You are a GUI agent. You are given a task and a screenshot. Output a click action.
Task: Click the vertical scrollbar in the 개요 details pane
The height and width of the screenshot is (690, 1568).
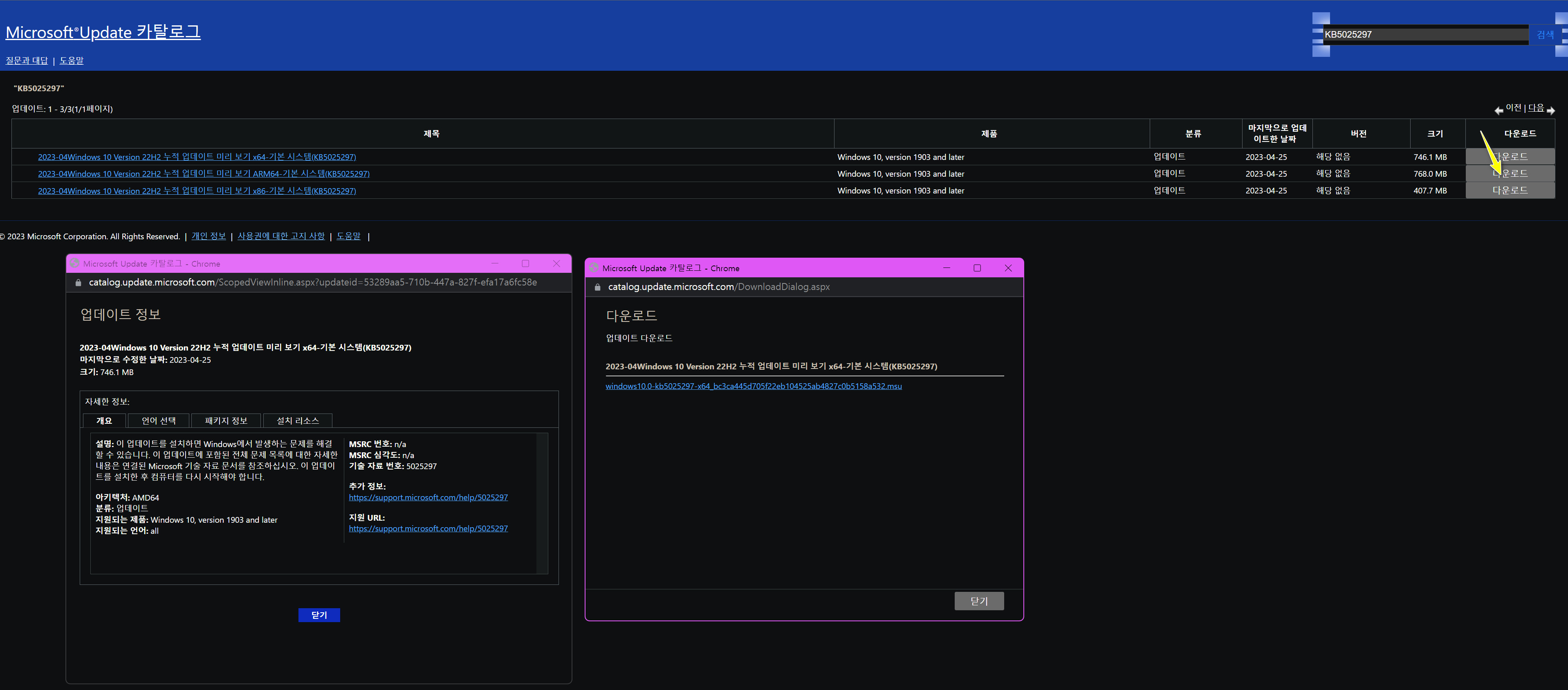[x=542, y=503]
